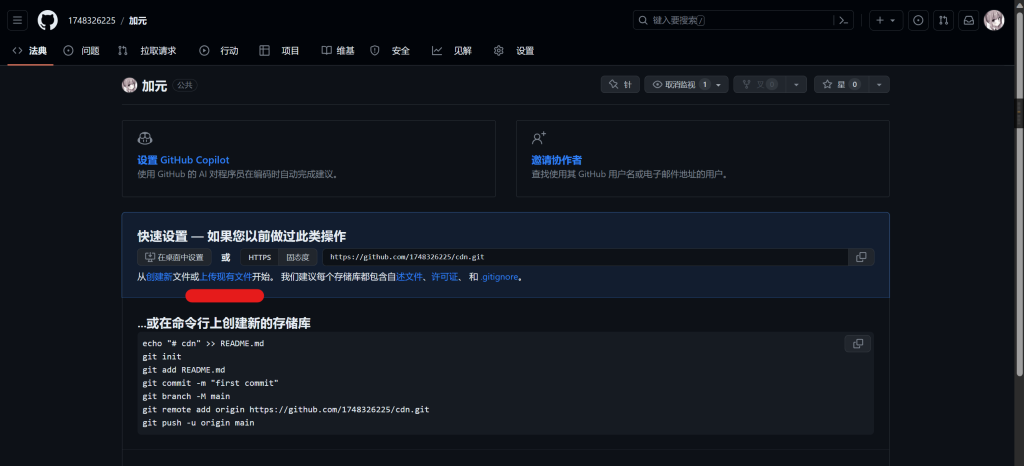Switch to the 项目 projects tab
This screenshot has height=466, width=1024.
280,51
